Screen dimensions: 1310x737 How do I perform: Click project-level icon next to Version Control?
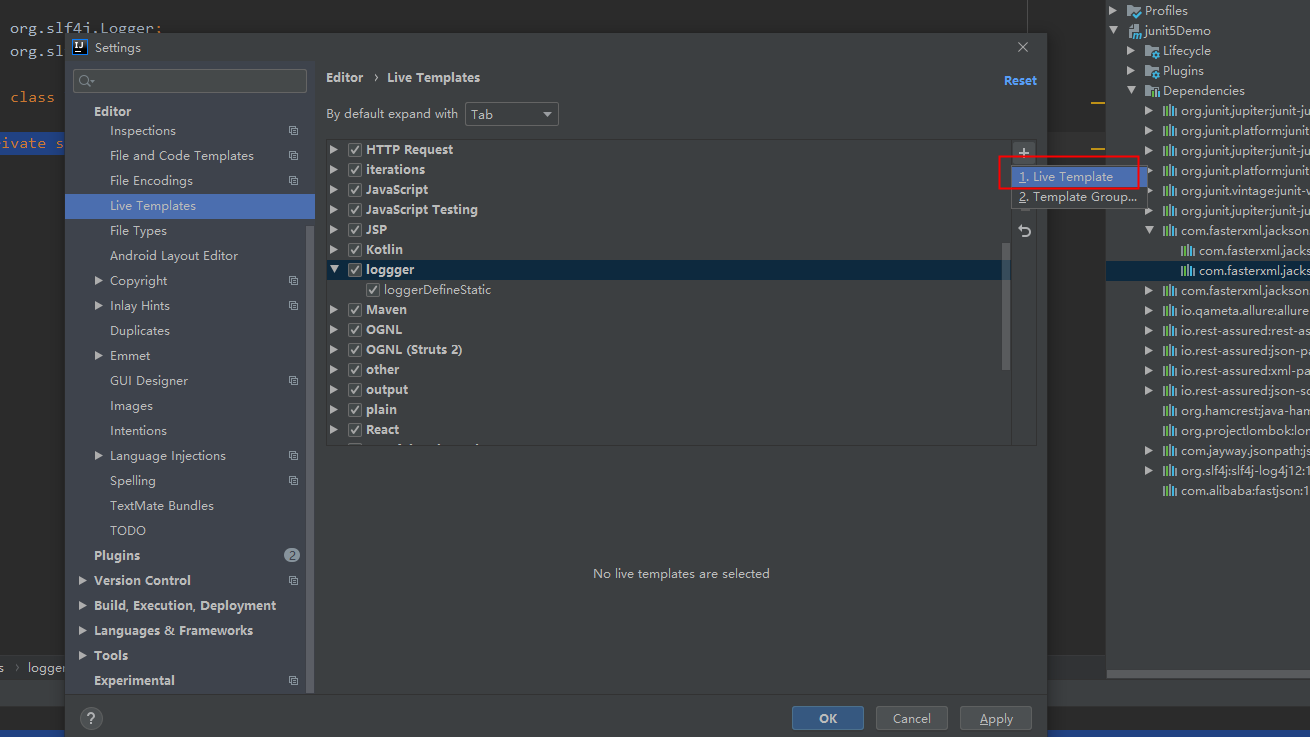293,581
